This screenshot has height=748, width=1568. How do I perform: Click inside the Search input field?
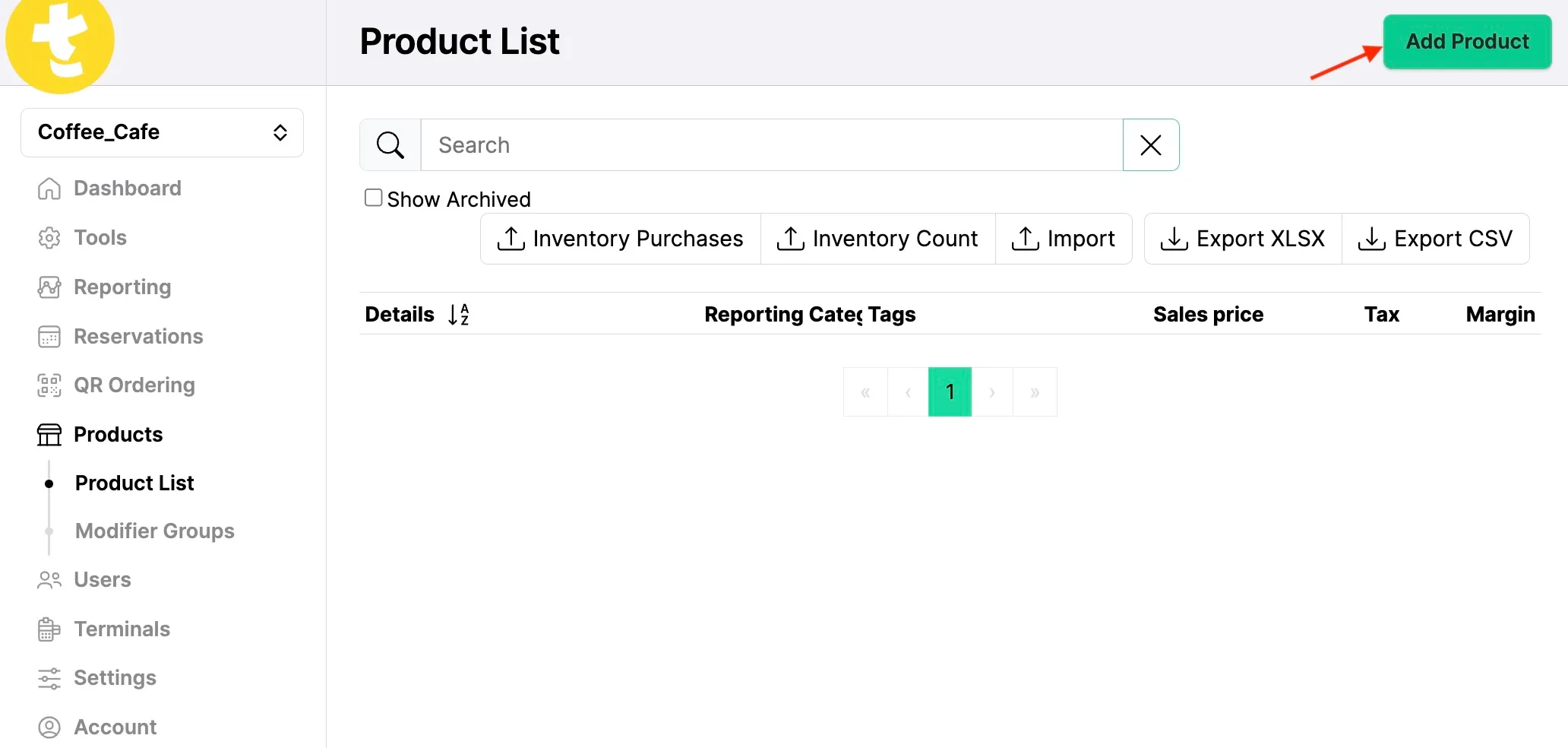point(760,144)
